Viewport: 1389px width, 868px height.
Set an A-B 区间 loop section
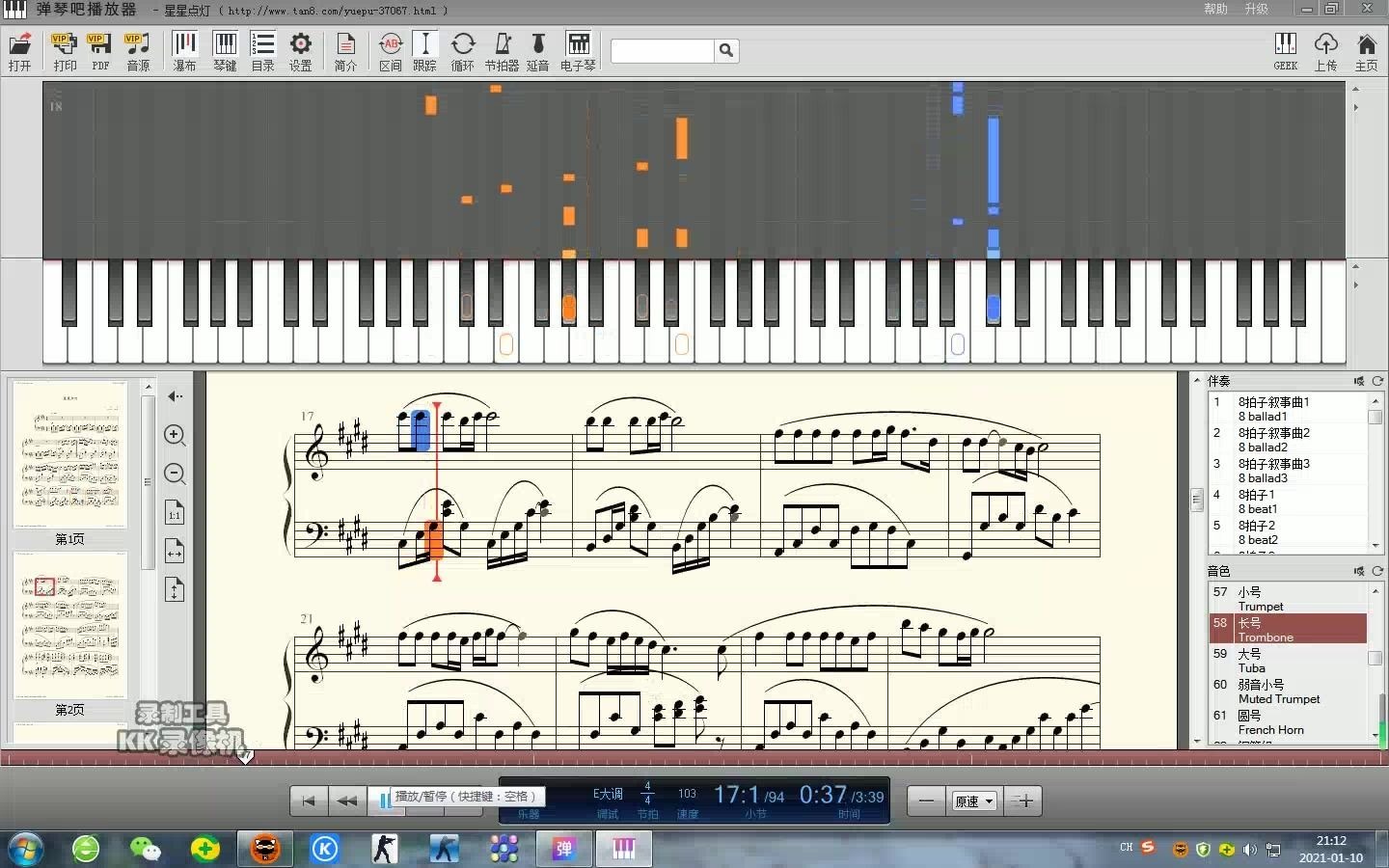(390, 51)
